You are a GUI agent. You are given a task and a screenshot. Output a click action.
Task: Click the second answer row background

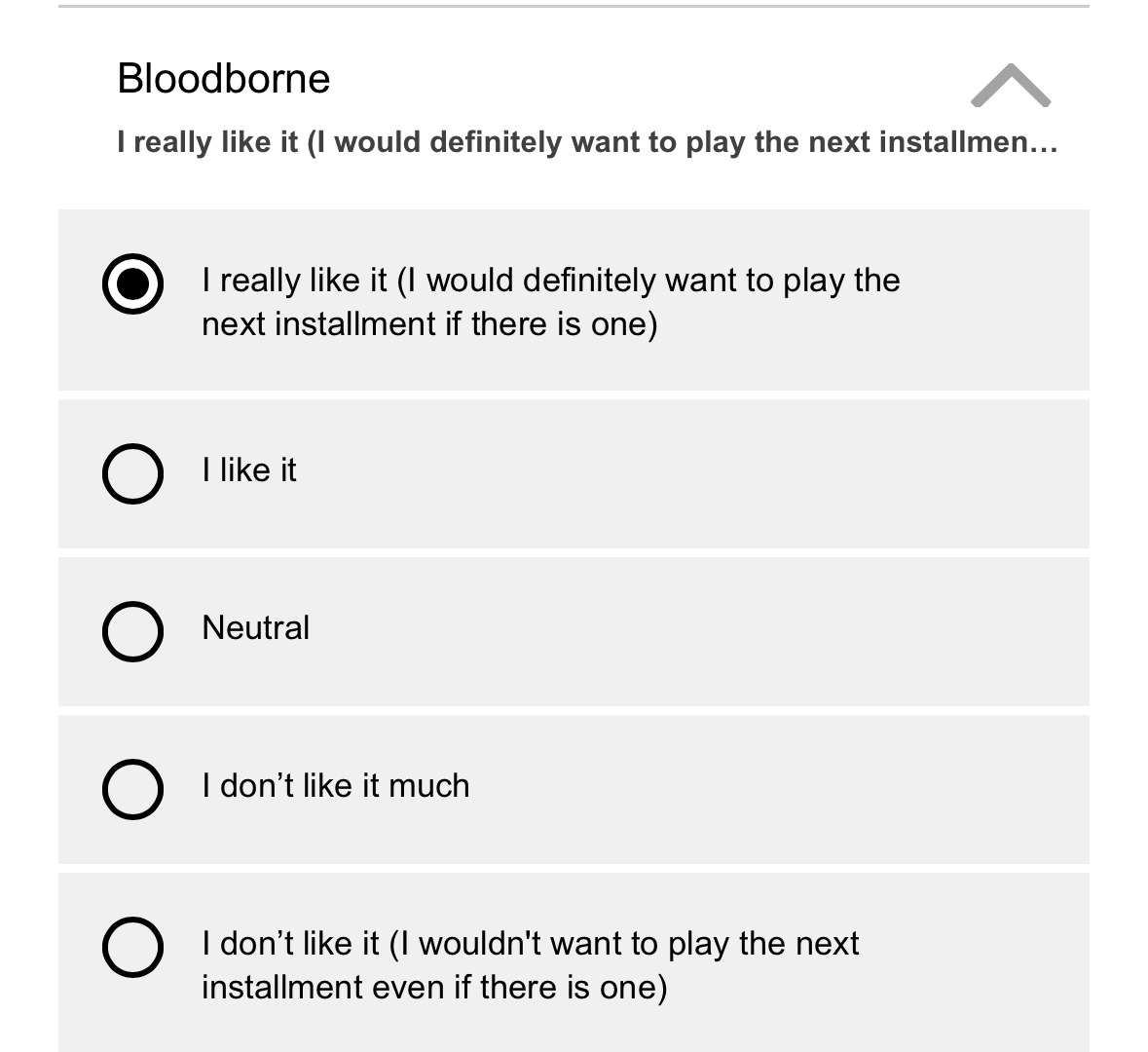574,471
